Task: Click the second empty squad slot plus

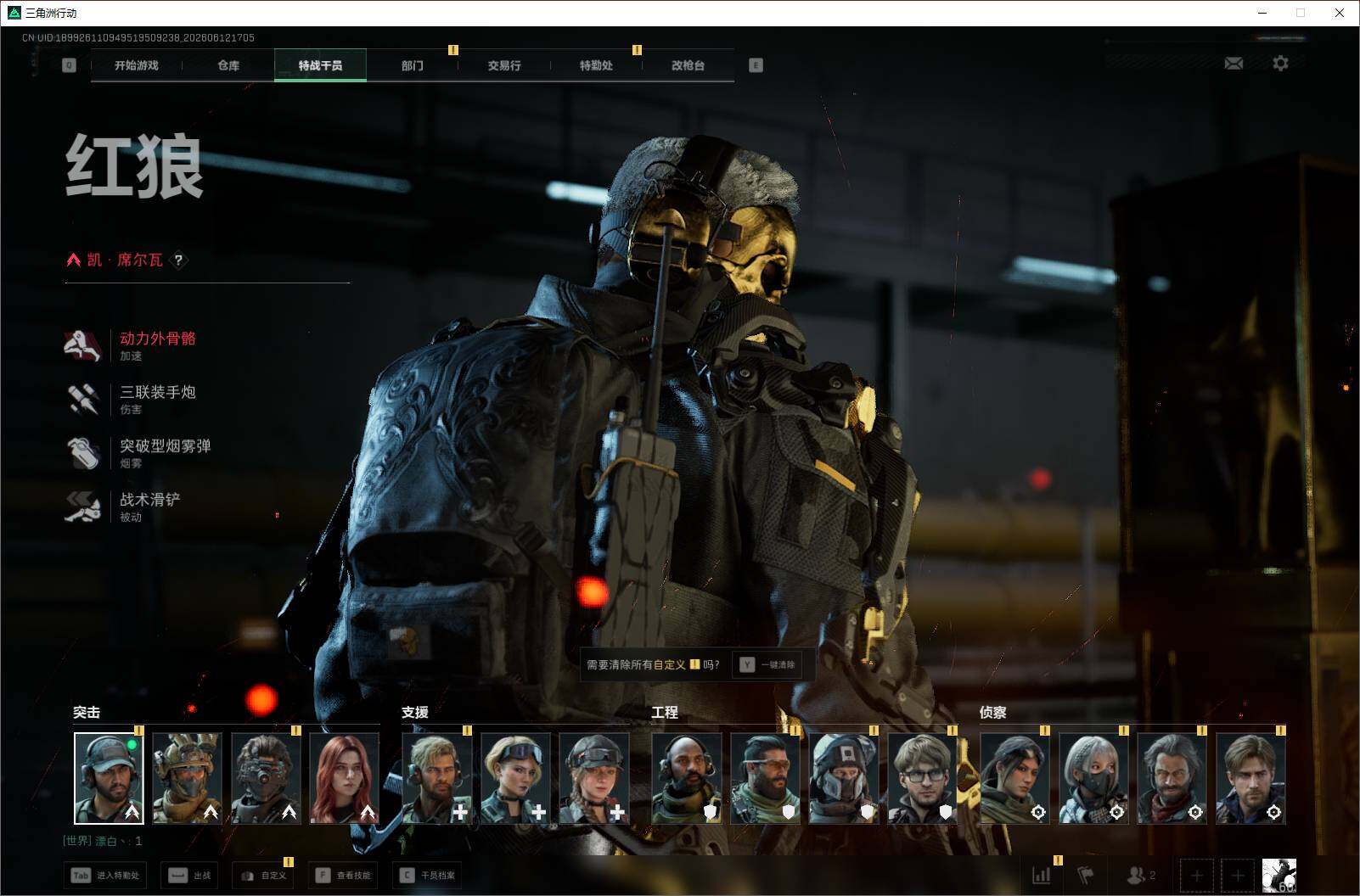Action: click(x=1238, y=875)
